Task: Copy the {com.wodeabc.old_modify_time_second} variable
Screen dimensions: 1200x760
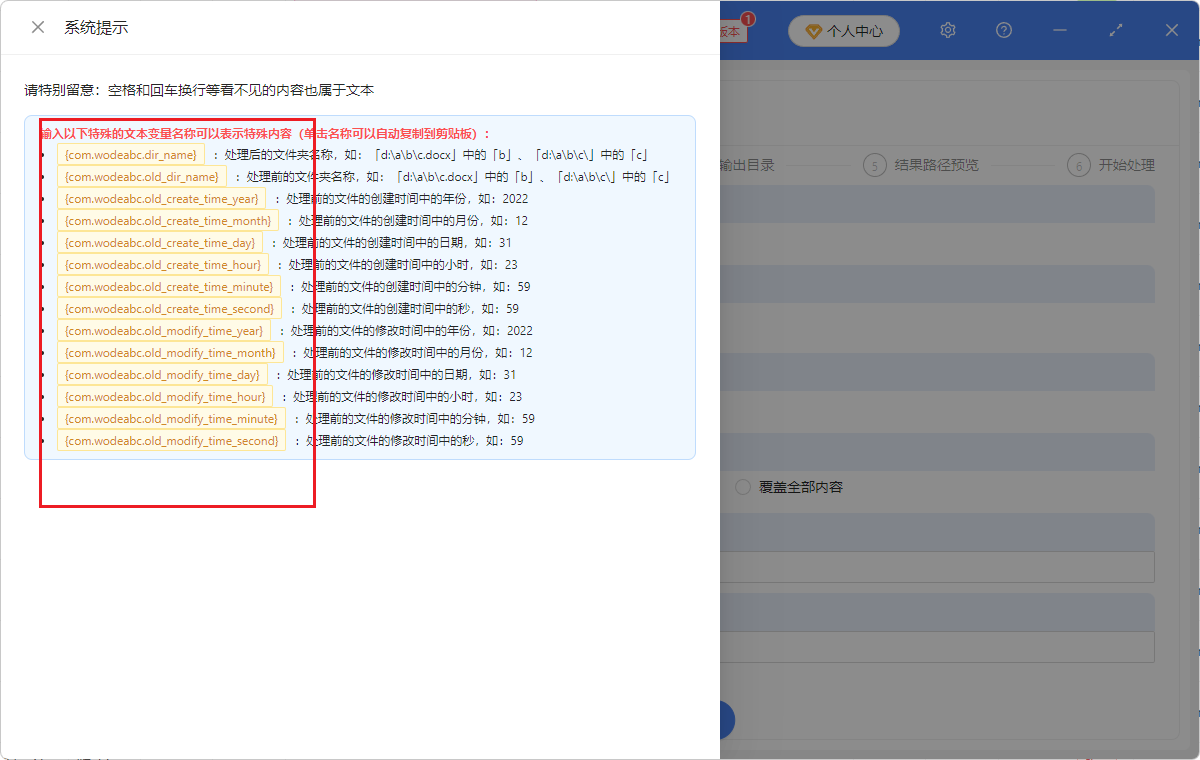Action: point(170,440)
